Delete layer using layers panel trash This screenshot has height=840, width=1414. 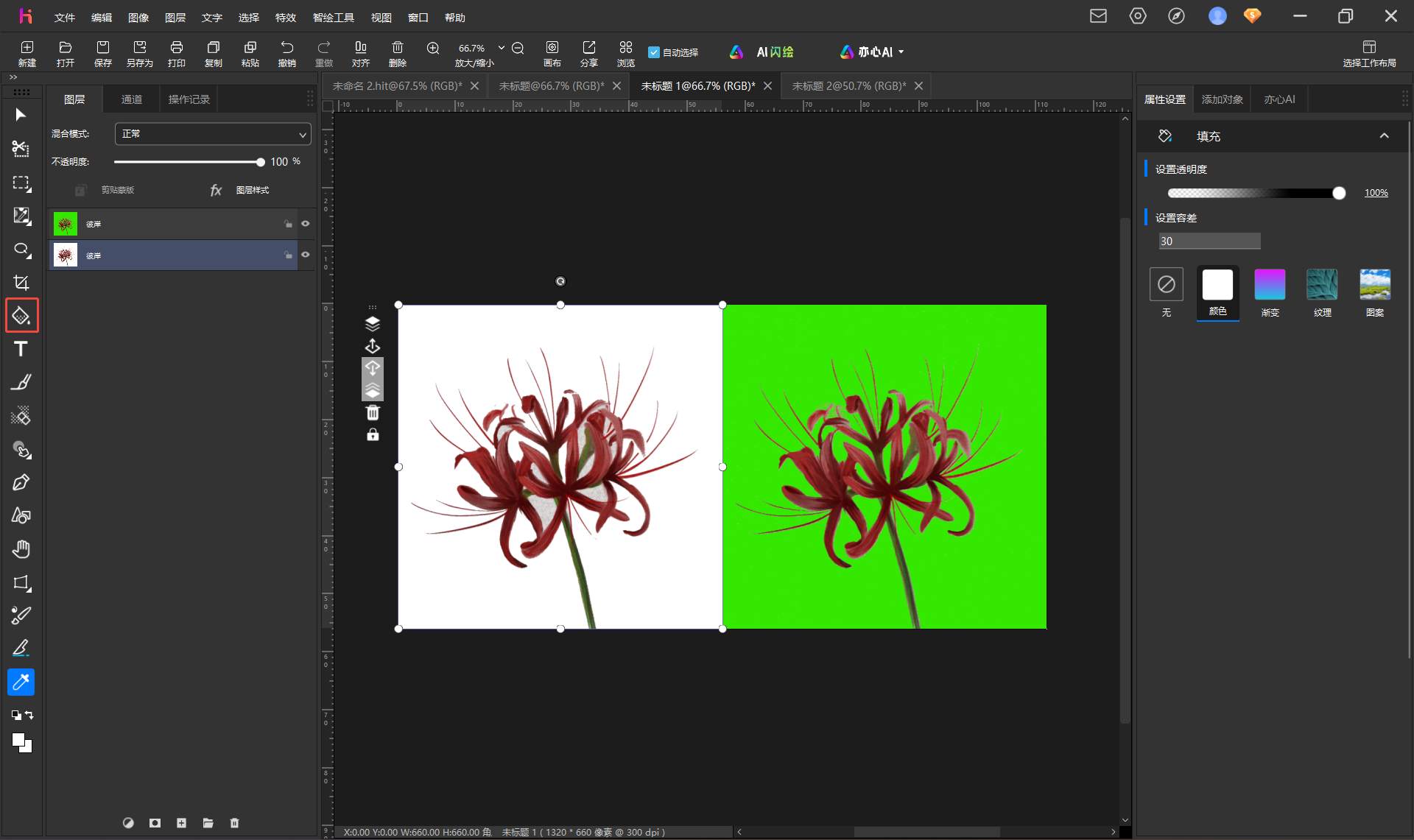coord(234,823)
